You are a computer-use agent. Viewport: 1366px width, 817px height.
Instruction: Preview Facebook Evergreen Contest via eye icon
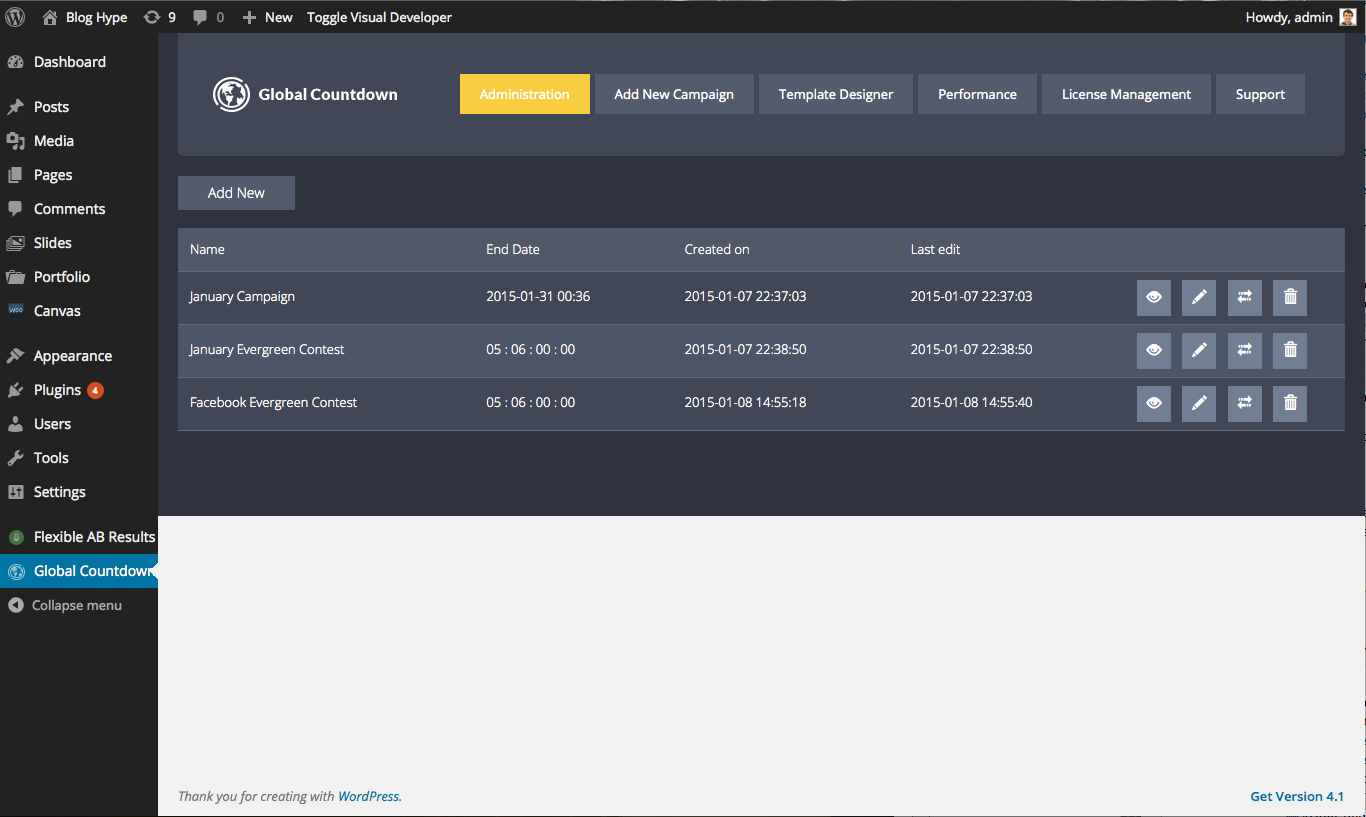(x=1154, y=403)
